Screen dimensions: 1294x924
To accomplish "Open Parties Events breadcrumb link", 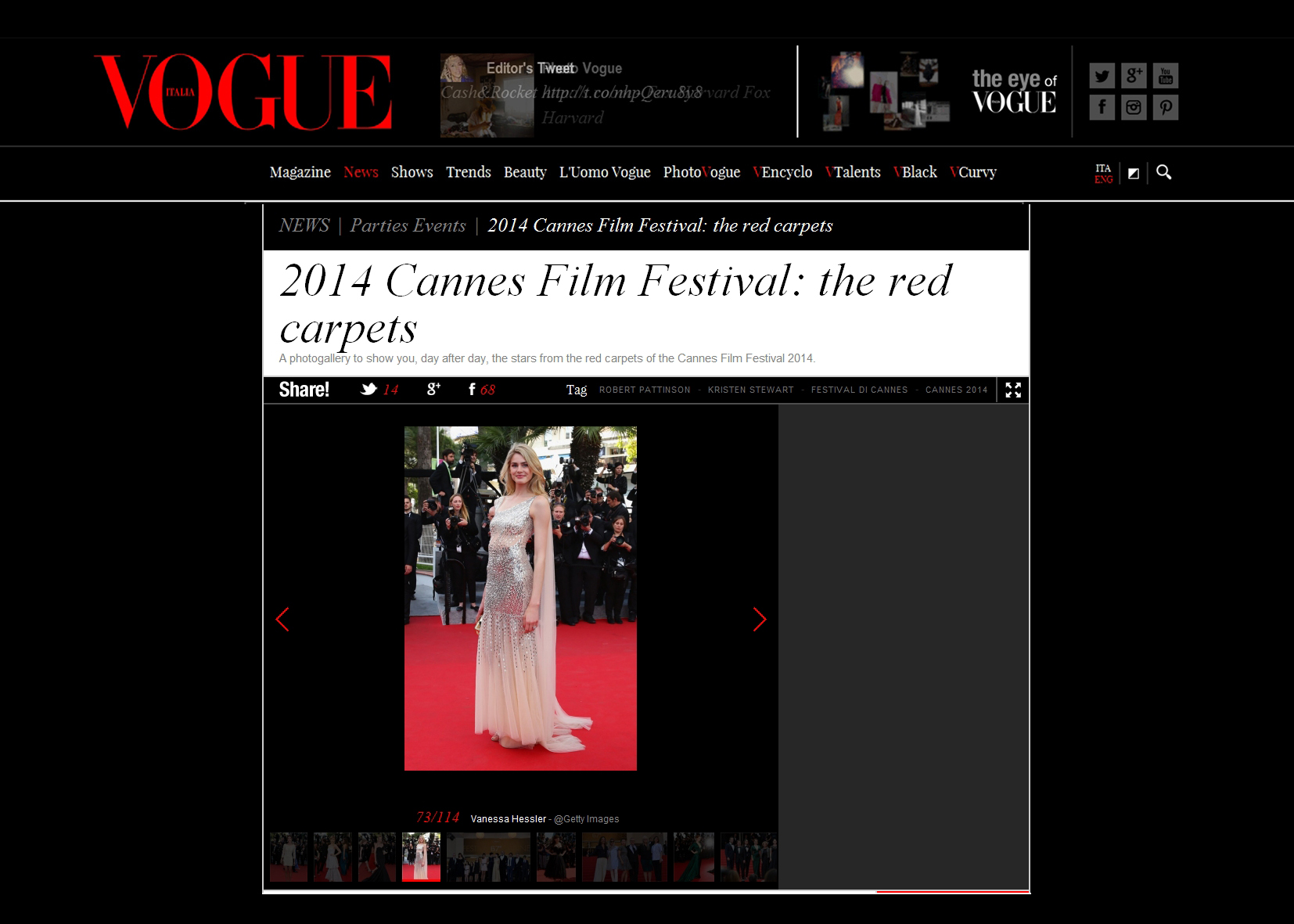I will click(408, 225).
